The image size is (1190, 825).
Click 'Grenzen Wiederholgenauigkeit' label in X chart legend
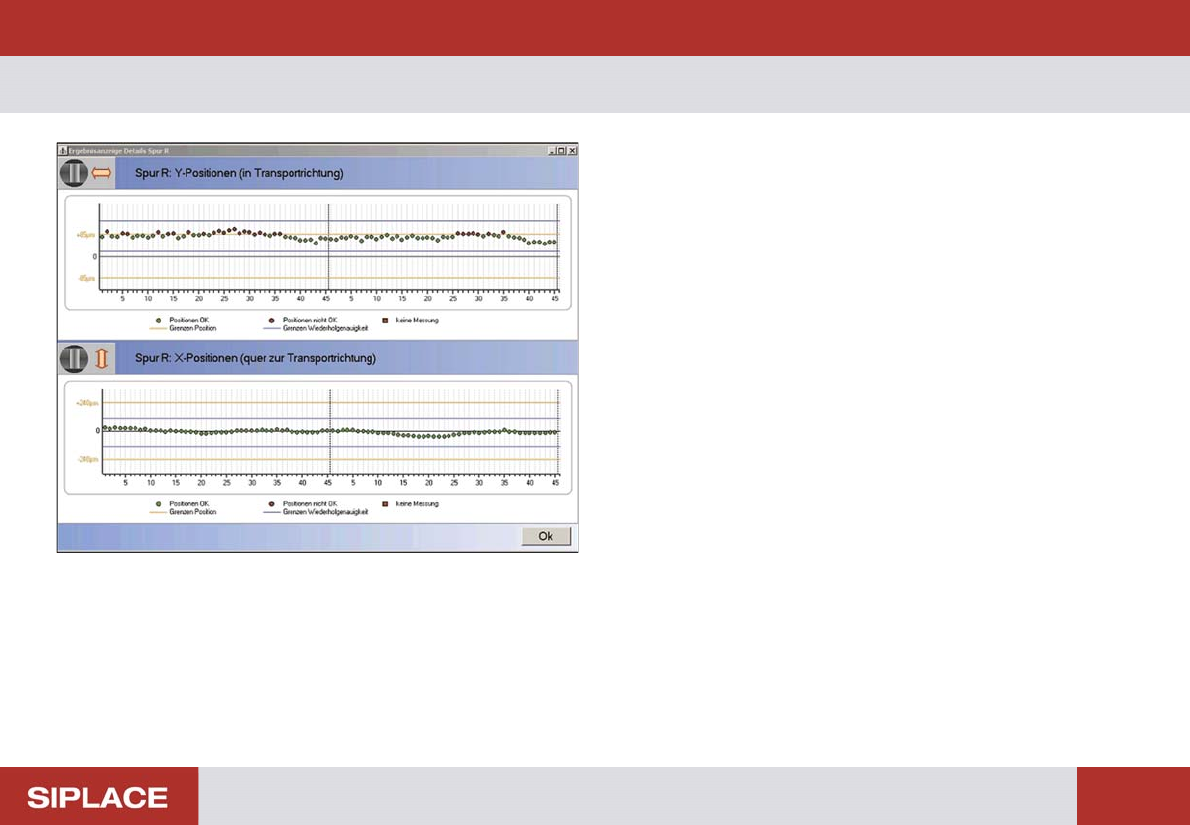pyautogui.click(x=326, y=512)
